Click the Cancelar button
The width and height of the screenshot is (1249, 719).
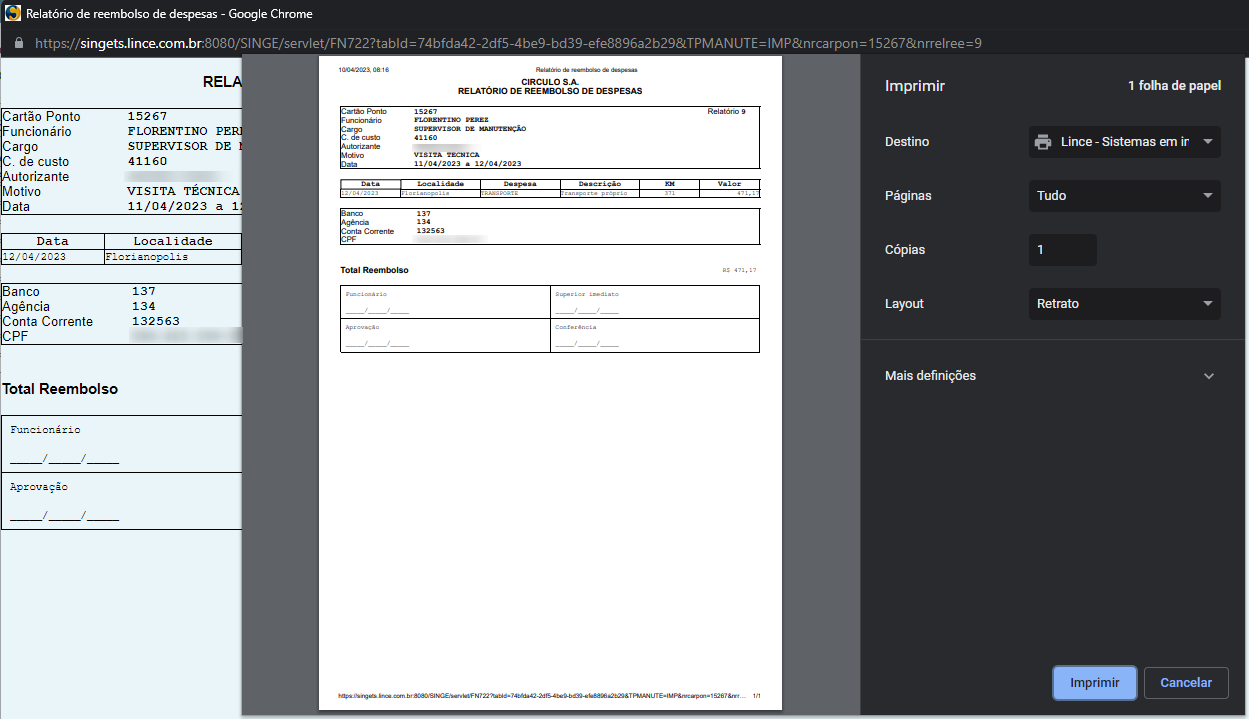click(1186, 683)
